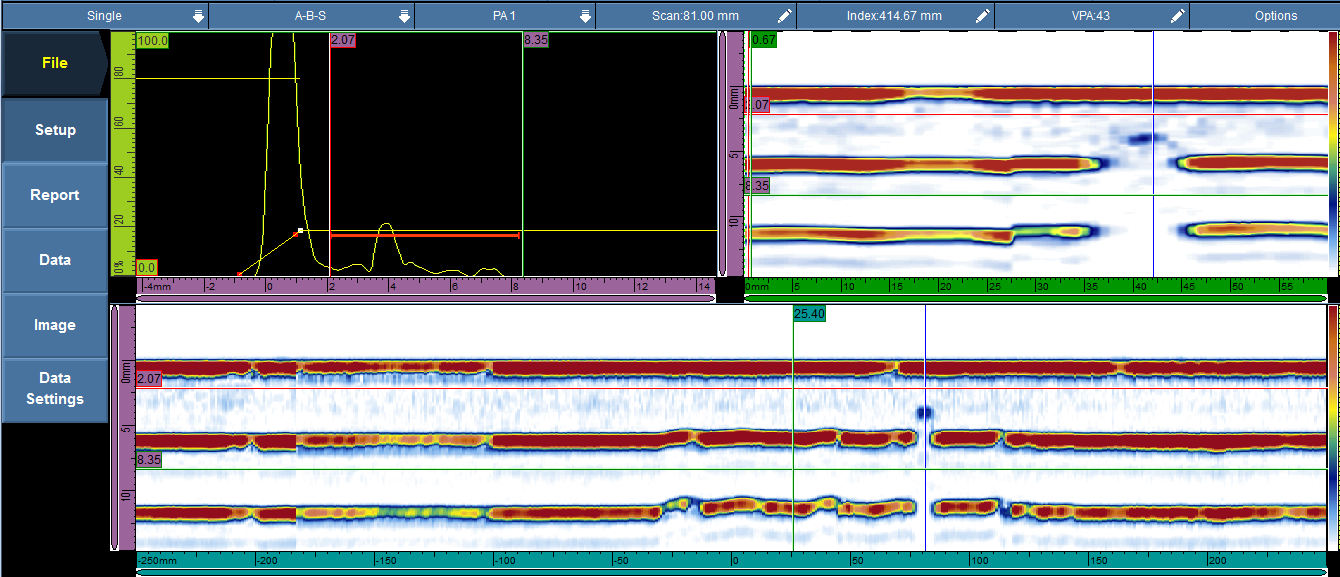Click the edit pencil next to Index:414.67 mm

(983, 16)
